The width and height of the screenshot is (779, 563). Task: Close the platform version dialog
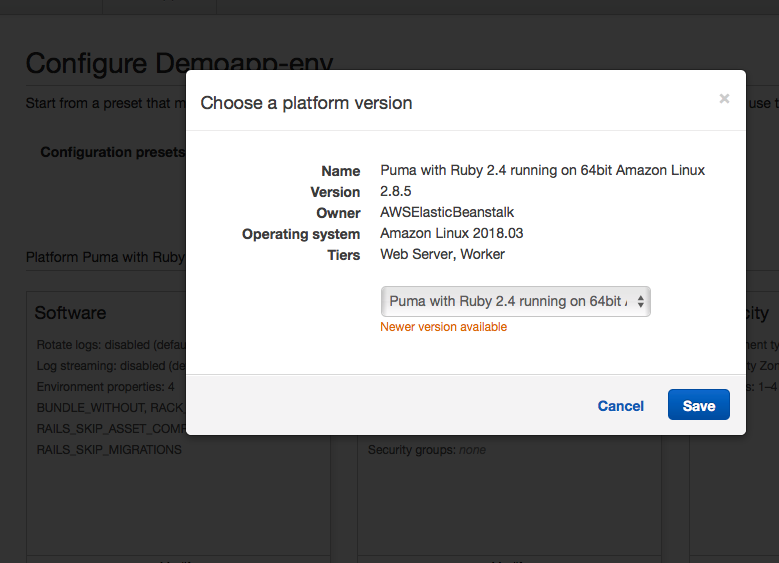click(x=724, y=98)
